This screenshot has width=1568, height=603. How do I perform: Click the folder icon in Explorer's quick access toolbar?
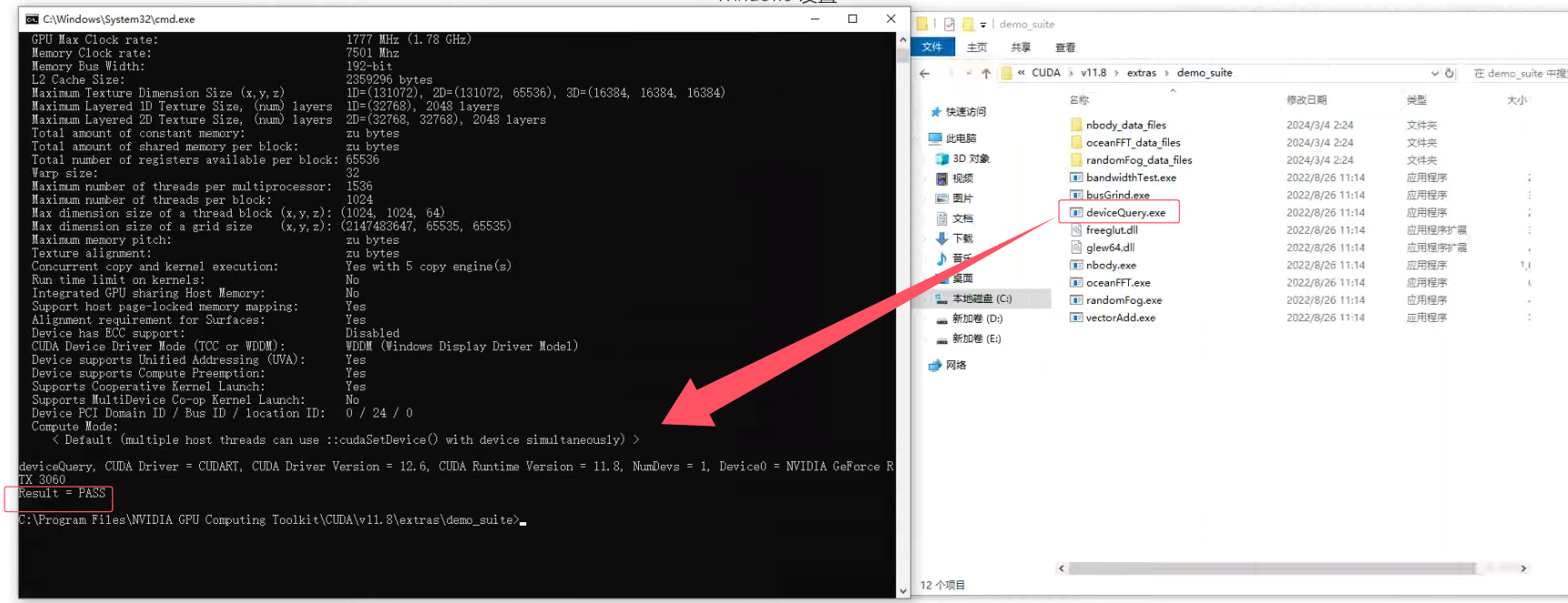tap(923, 24)
